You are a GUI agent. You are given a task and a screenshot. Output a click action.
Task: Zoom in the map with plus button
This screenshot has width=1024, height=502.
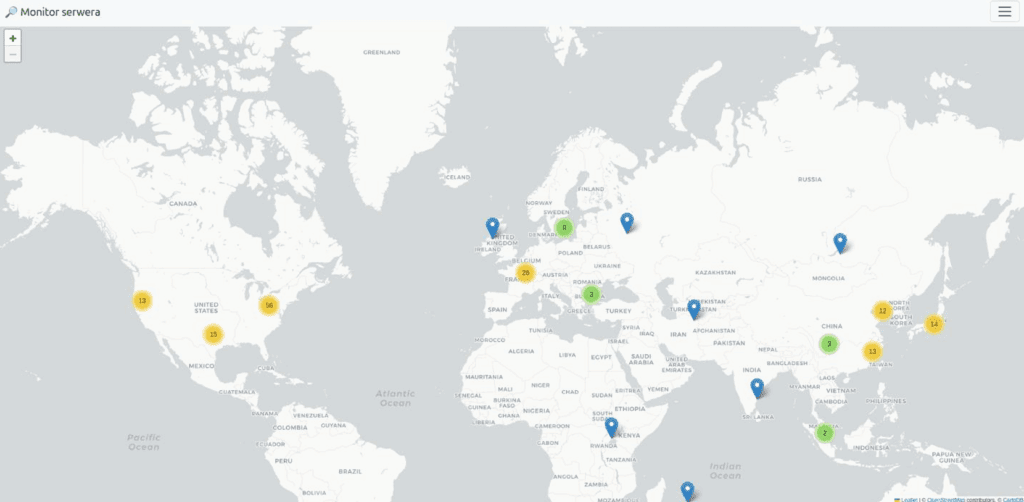click(12, 38)
